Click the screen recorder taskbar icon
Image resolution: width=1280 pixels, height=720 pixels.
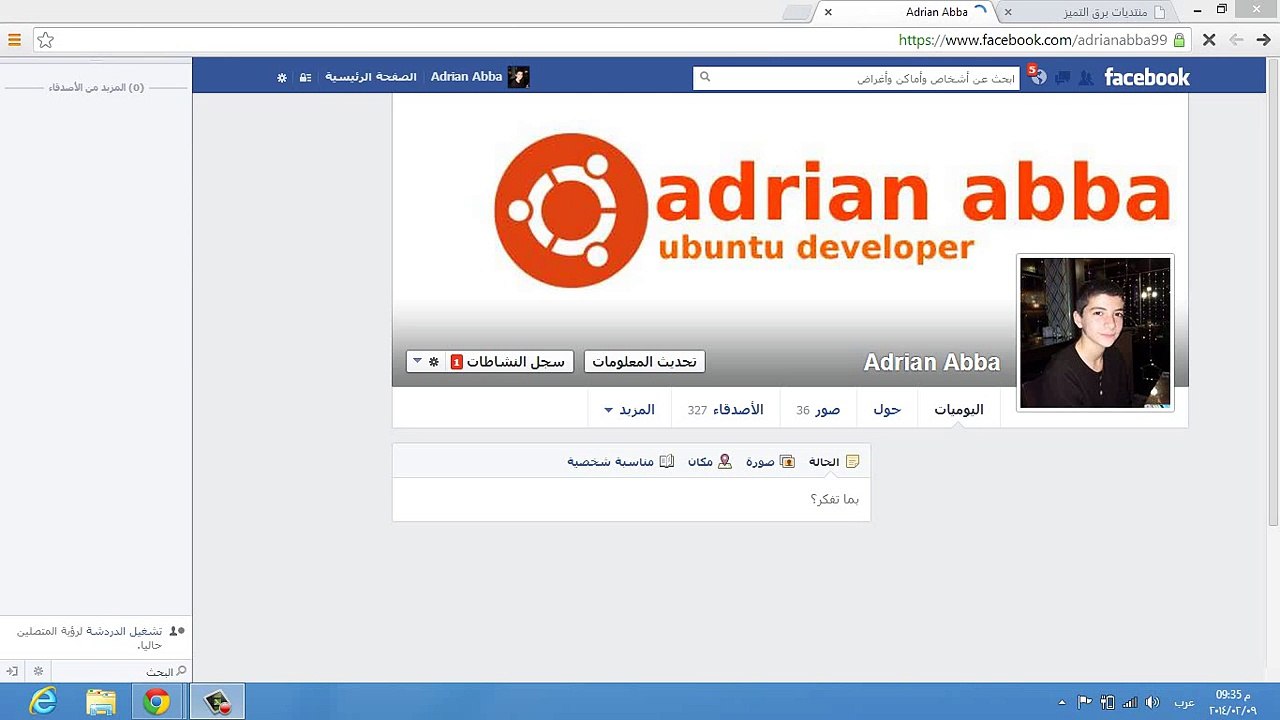217,702
